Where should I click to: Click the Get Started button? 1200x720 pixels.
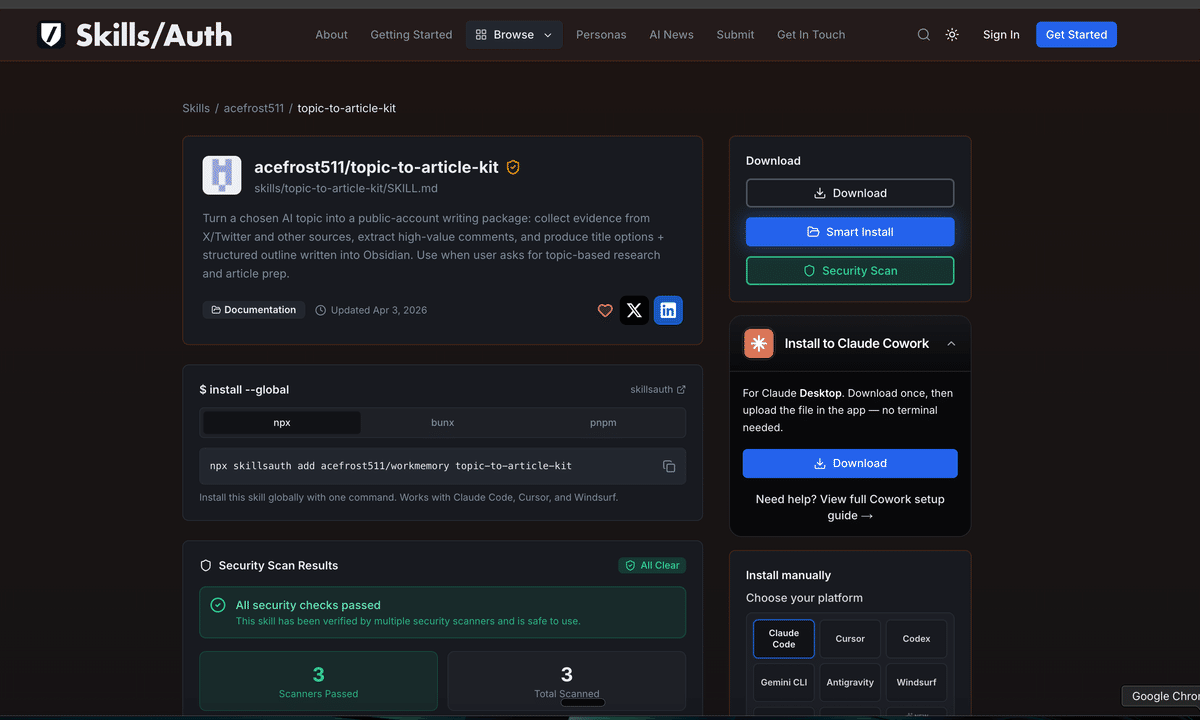pyautogui.click(x=1076, y=35)
